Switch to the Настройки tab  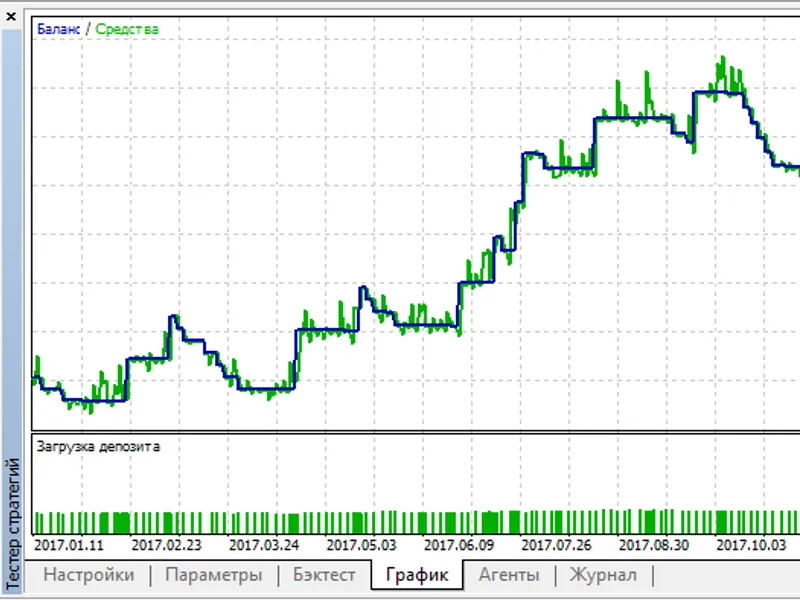coord(89,575)
